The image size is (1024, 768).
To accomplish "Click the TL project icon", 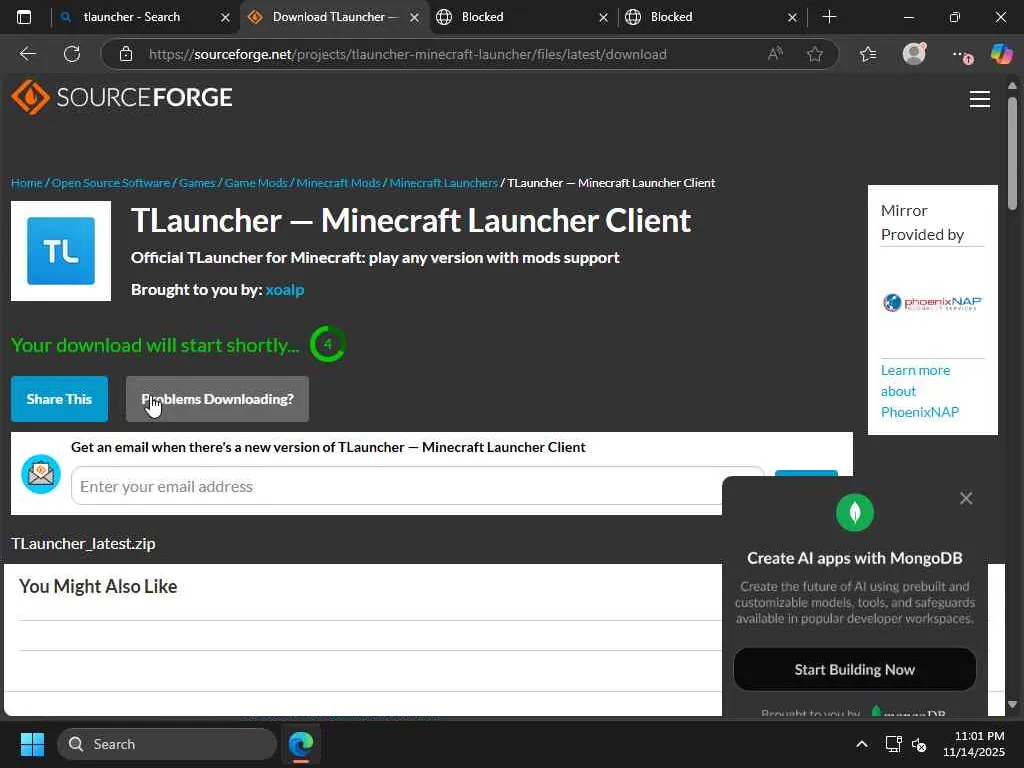I will tap(61, 251).
